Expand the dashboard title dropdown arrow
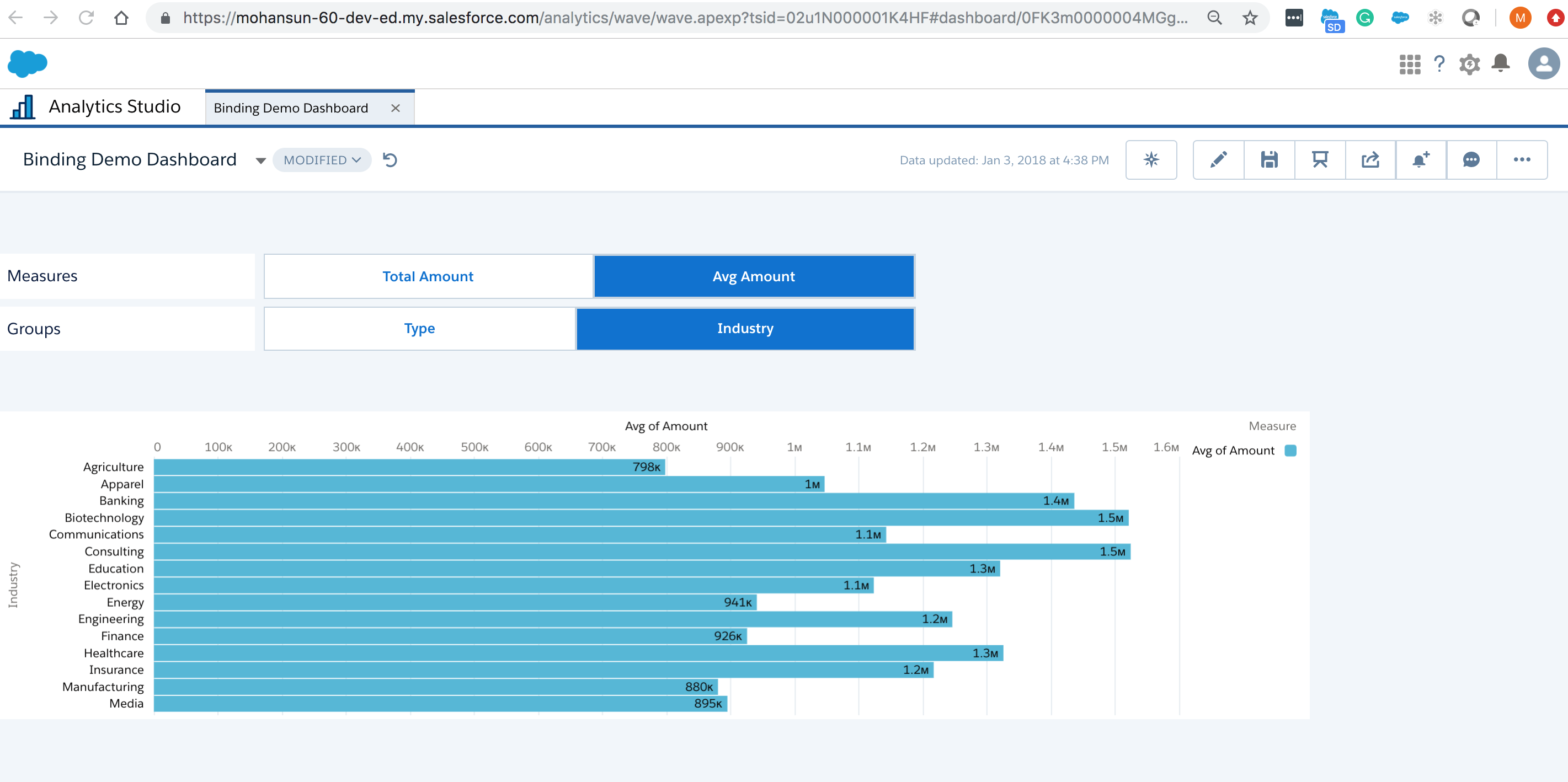The image size is (1568, 782). tap(260, 160)
